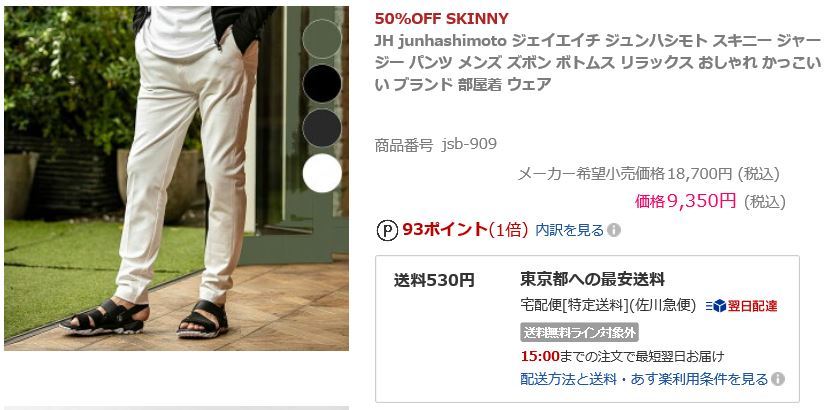This screenshot has width=838, height=410.
Task: Open 配送方法と送料・あす楽利用条件を見る link
Action: (644, 379)
